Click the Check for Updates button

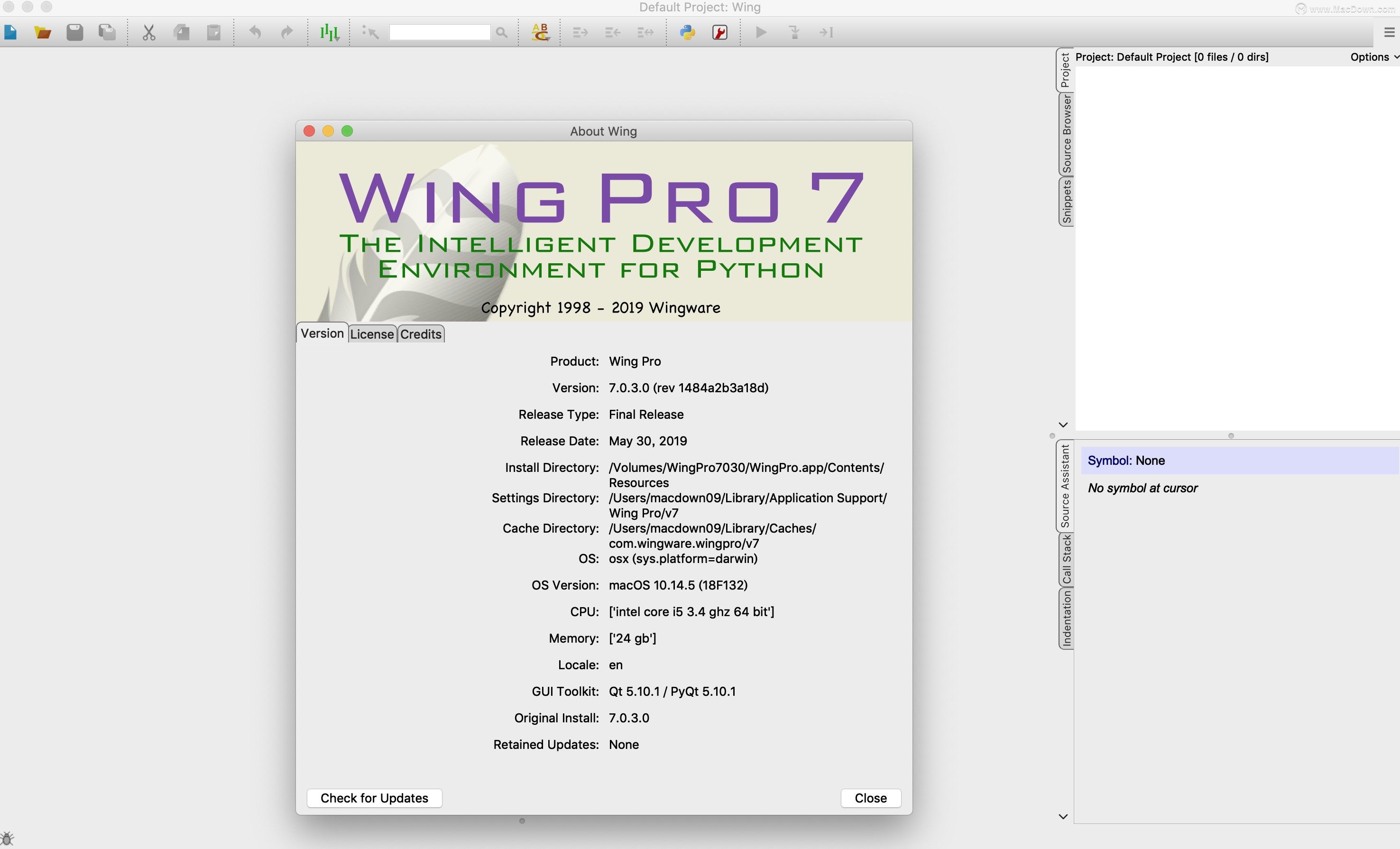(375, 798)
